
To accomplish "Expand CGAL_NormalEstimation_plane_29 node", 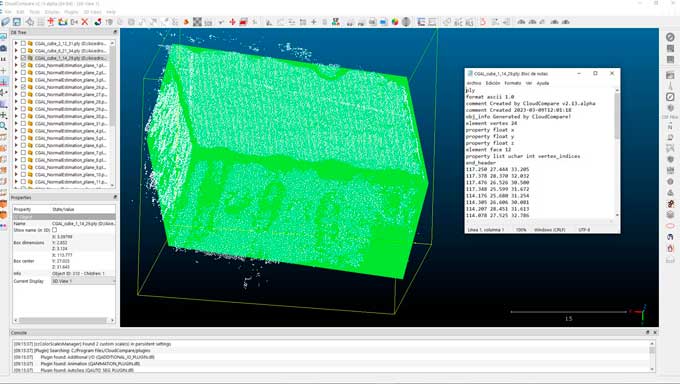I will coord(16,109).
